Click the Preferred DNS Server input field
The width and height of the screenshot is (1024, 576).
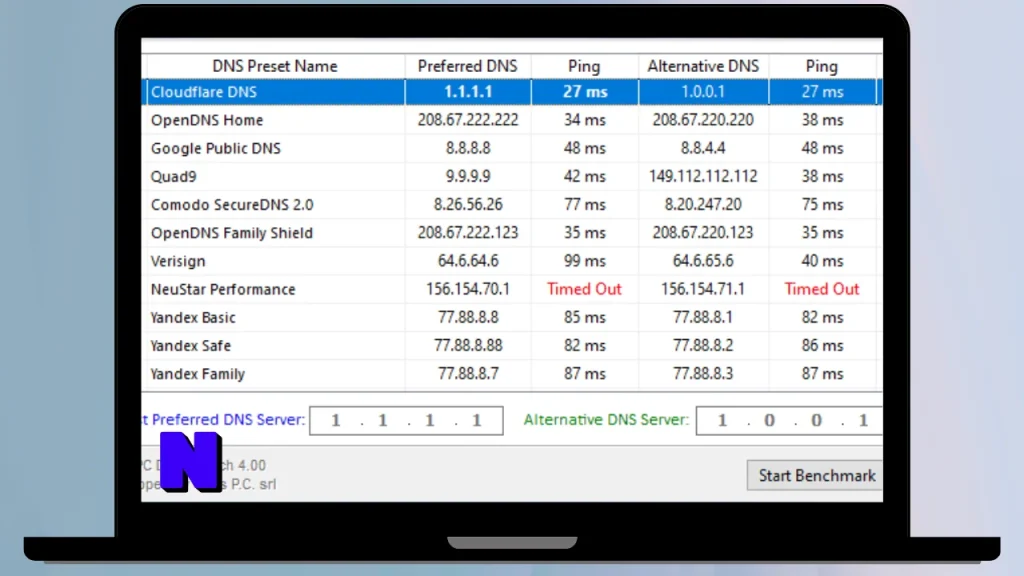(406, 421)
